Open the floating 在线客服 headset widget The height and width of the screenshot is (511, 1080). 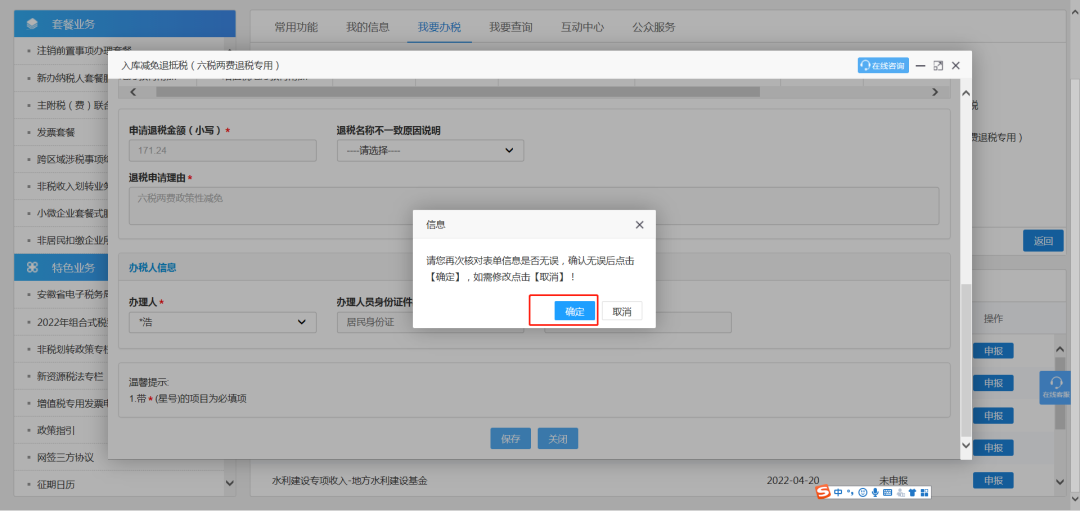(1055, 387)
